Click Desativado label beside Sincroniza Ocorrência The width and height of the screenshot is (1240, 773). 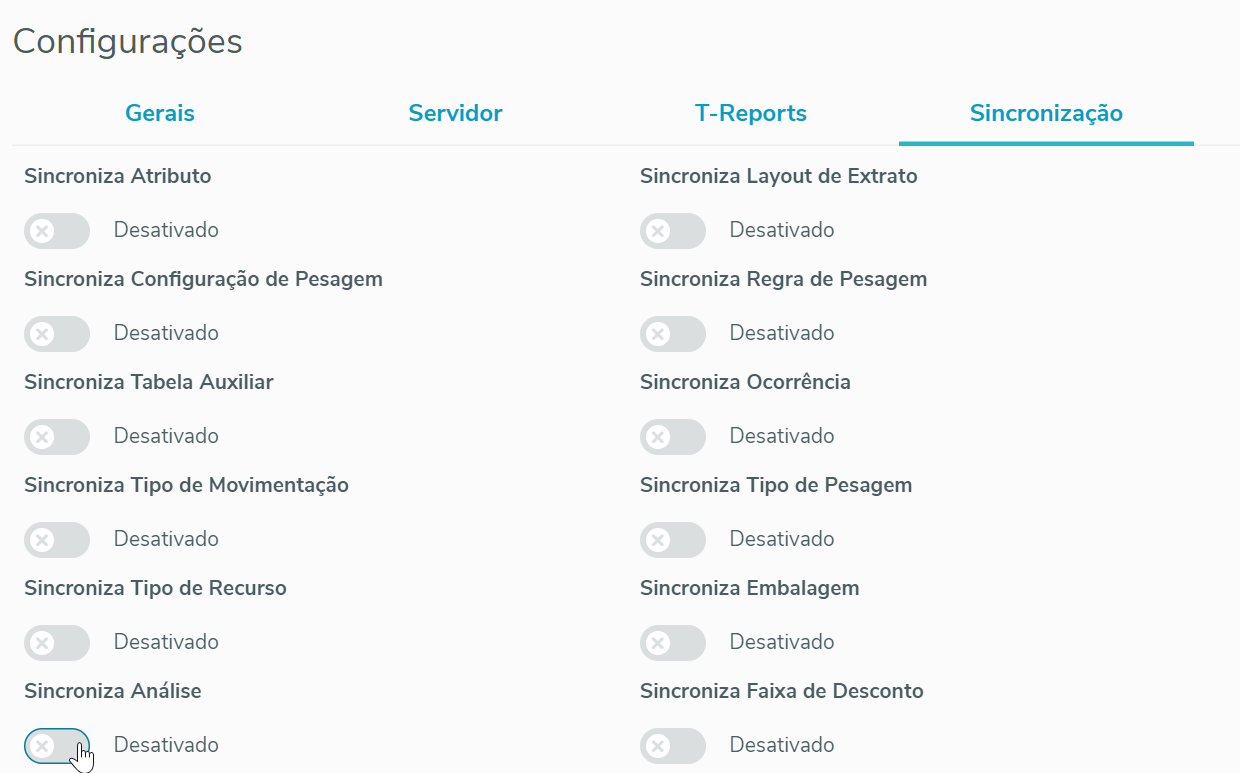pos(781,436)
